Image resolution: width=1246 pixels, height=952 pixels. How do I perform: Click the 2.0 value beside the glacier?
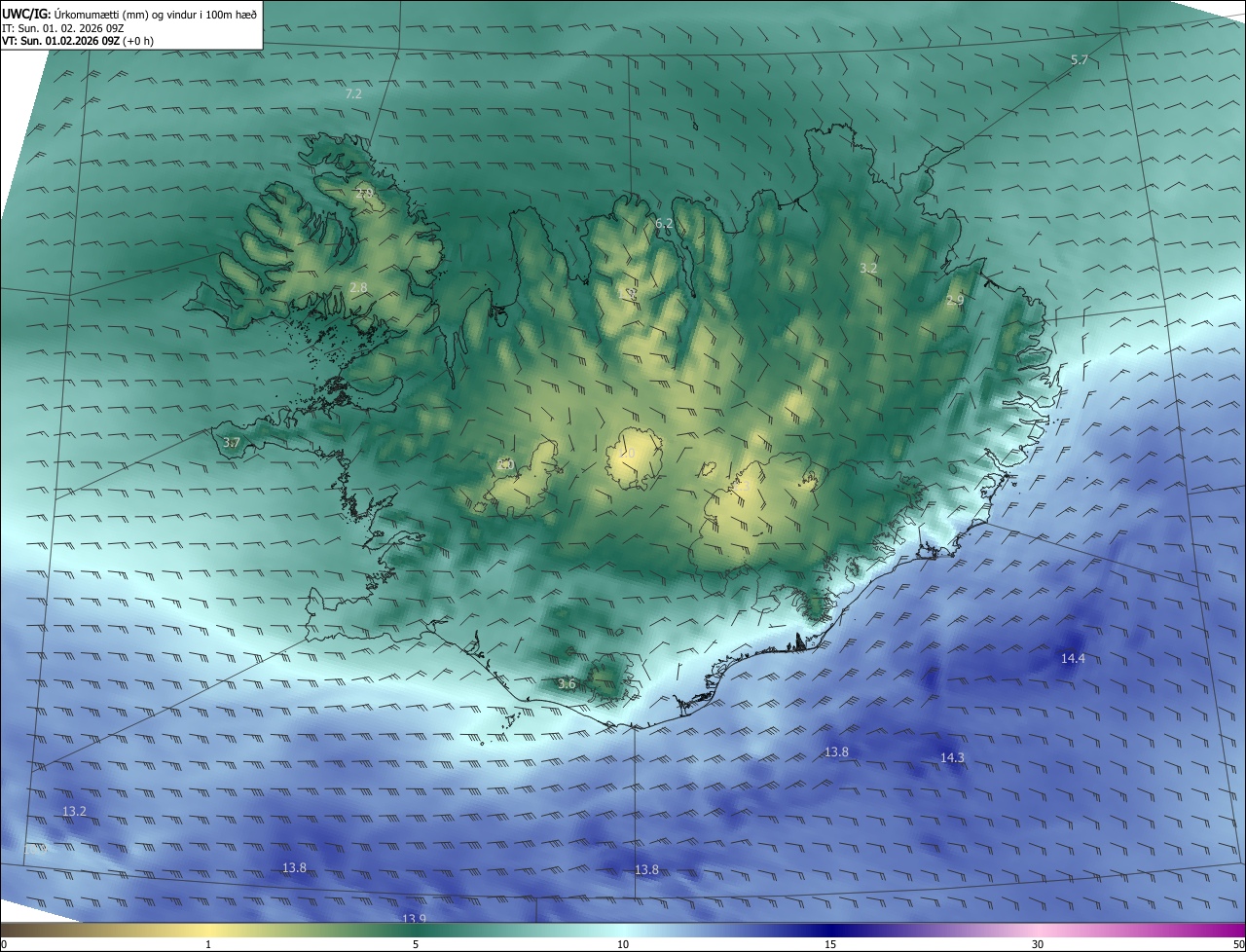pos(505,464)
